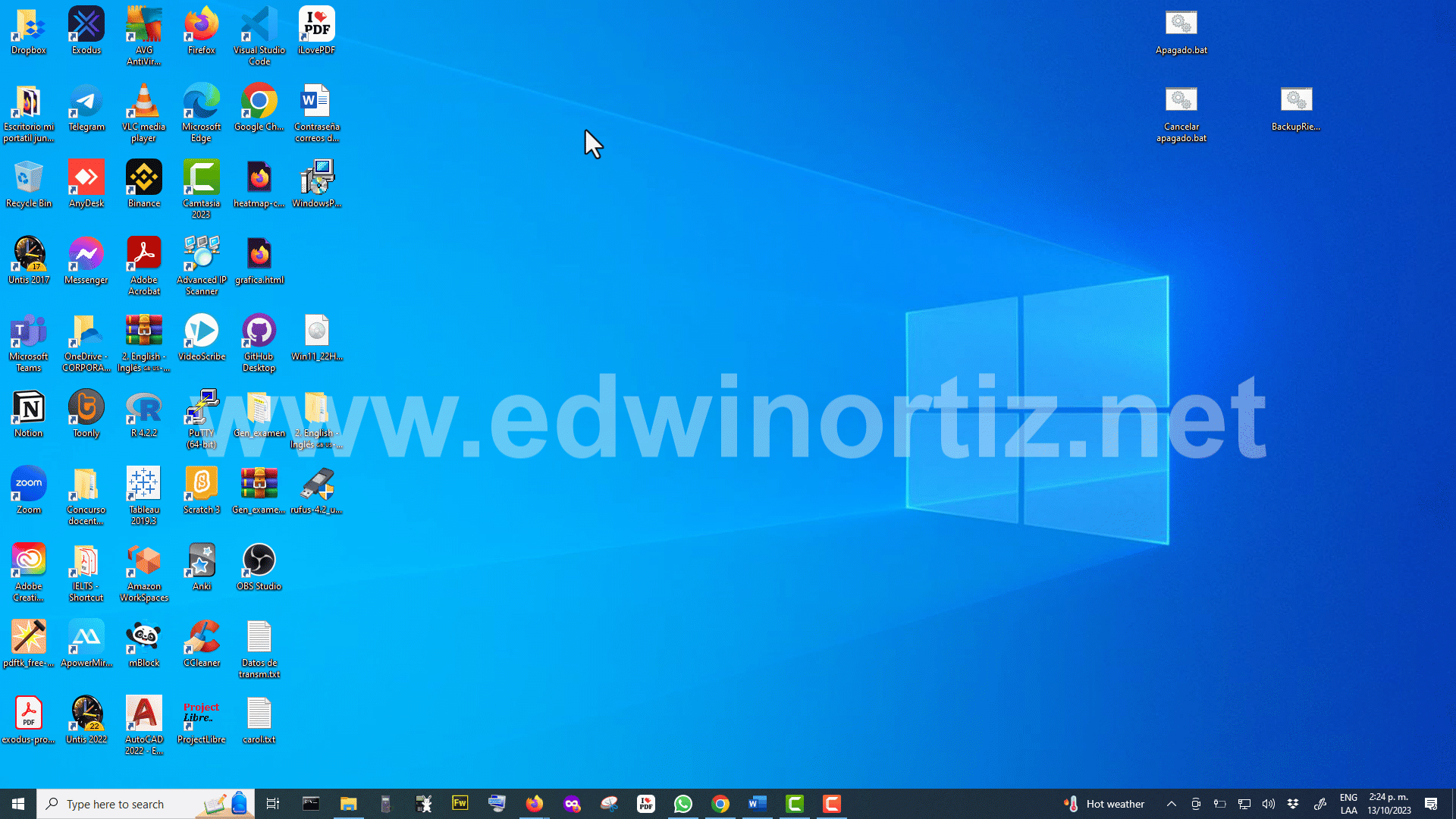
Task: Select the Zoom desktop shortcut
Action: click(29, 491)
